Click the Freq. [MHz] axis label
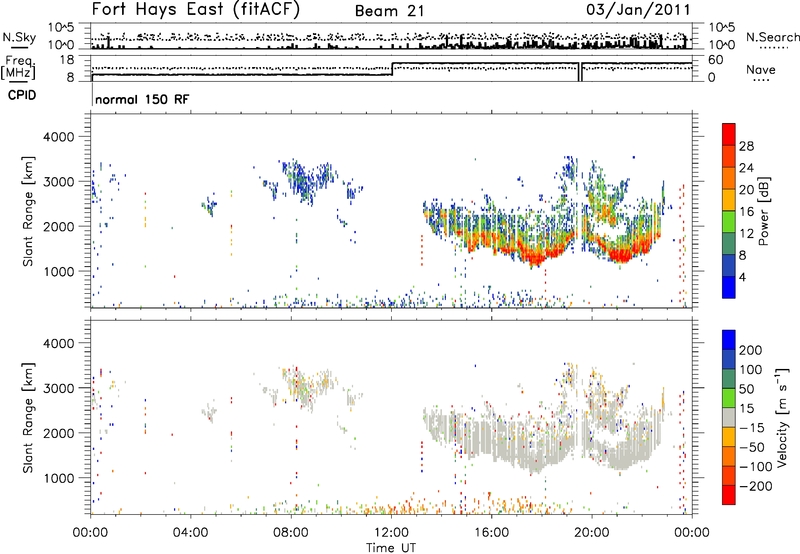 click(x=19, y=67)
